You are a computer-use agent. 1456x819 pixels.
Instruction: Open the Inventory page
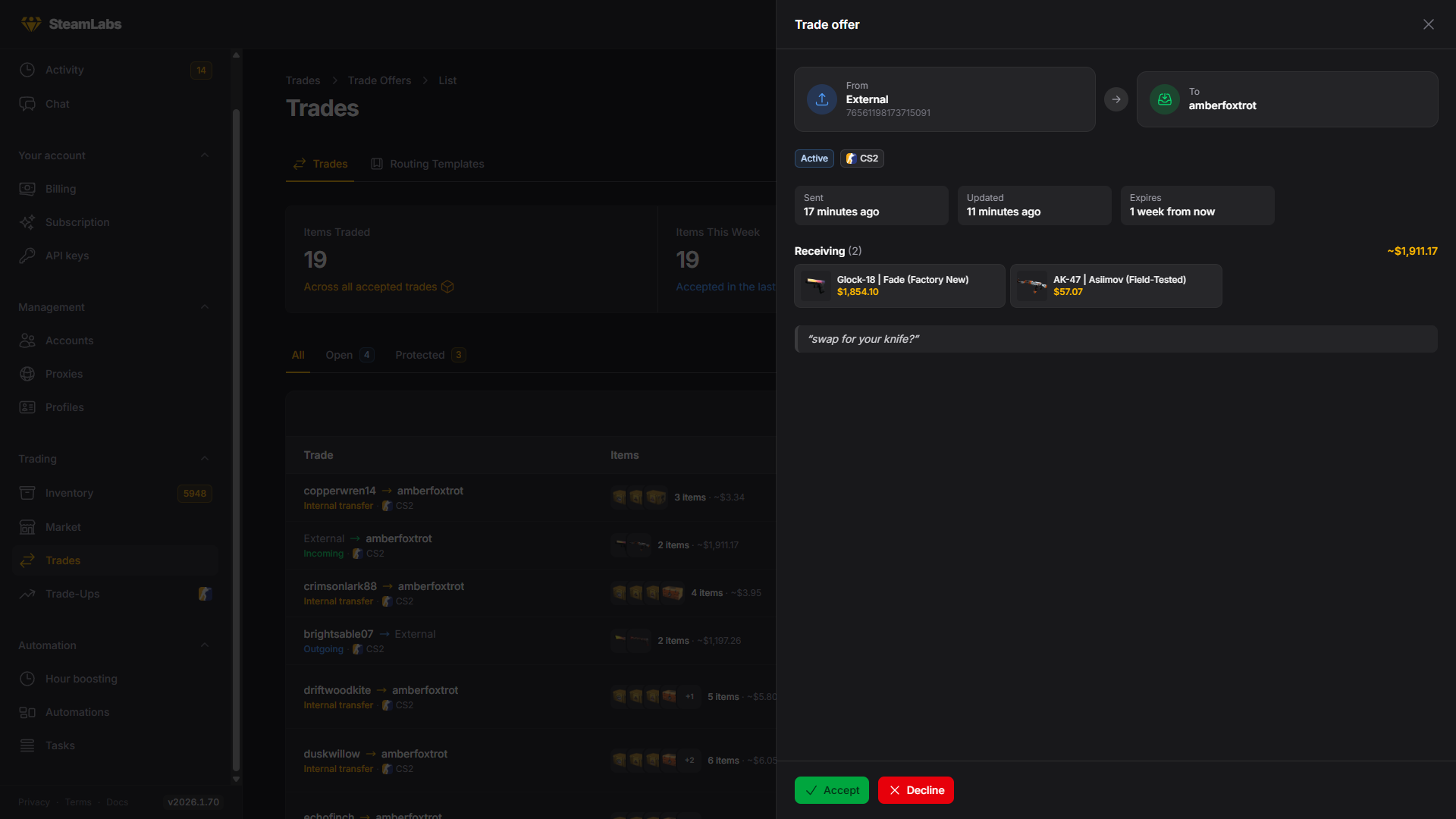point(115,493)
